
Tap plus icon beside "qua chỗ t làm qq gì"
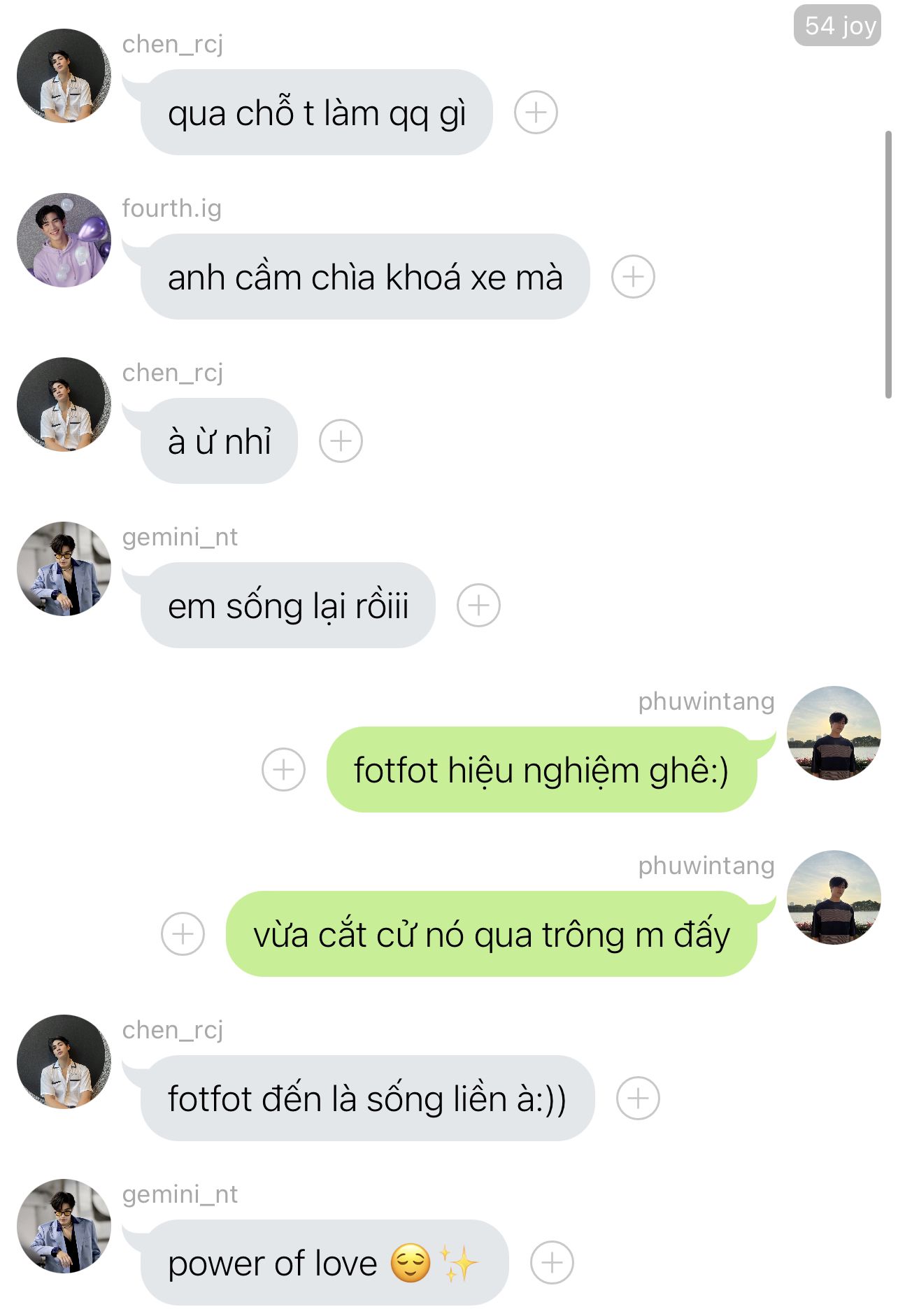pyautogui.click(x=536, y=112)
